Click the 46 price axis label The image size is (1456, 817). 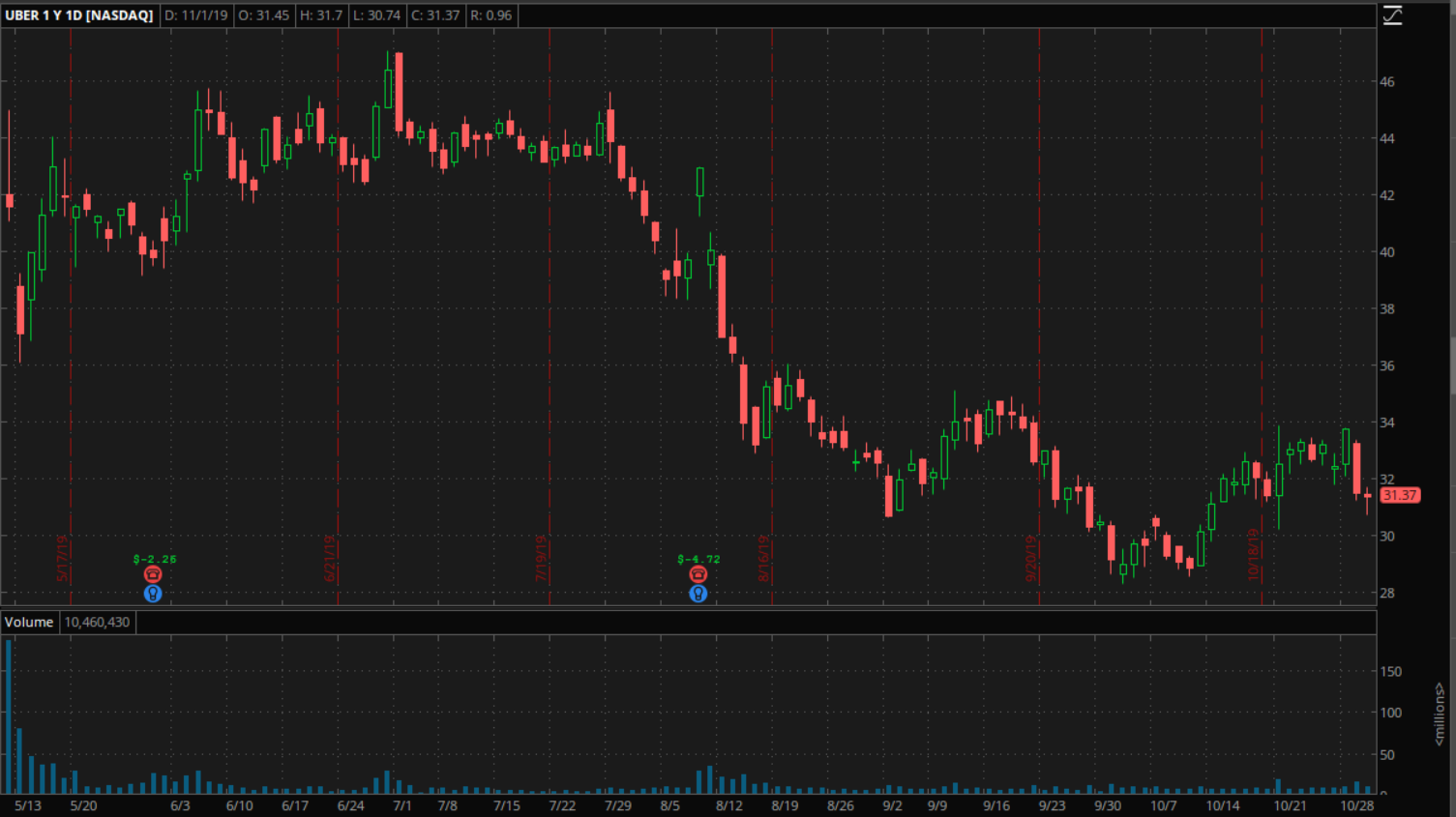[1387, 82]
